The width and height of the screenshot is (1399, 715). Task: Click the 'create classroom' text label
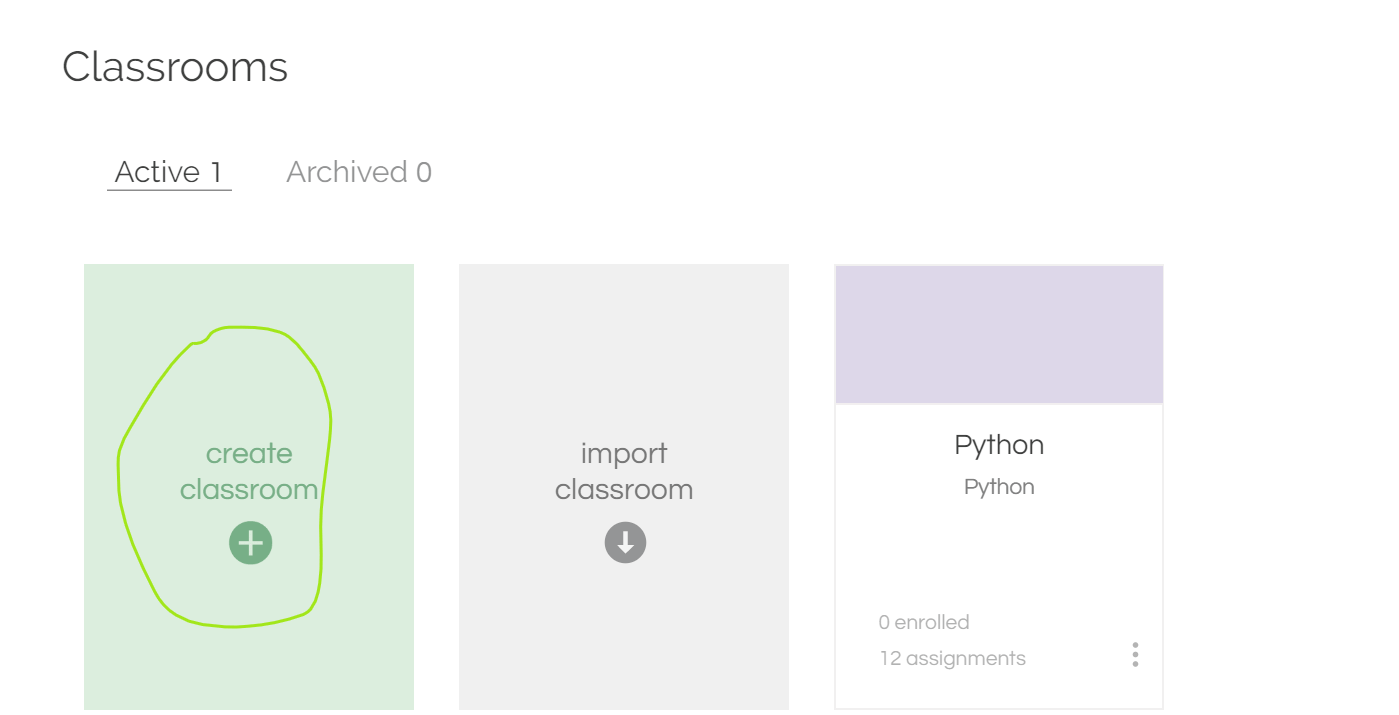point(249,471)
